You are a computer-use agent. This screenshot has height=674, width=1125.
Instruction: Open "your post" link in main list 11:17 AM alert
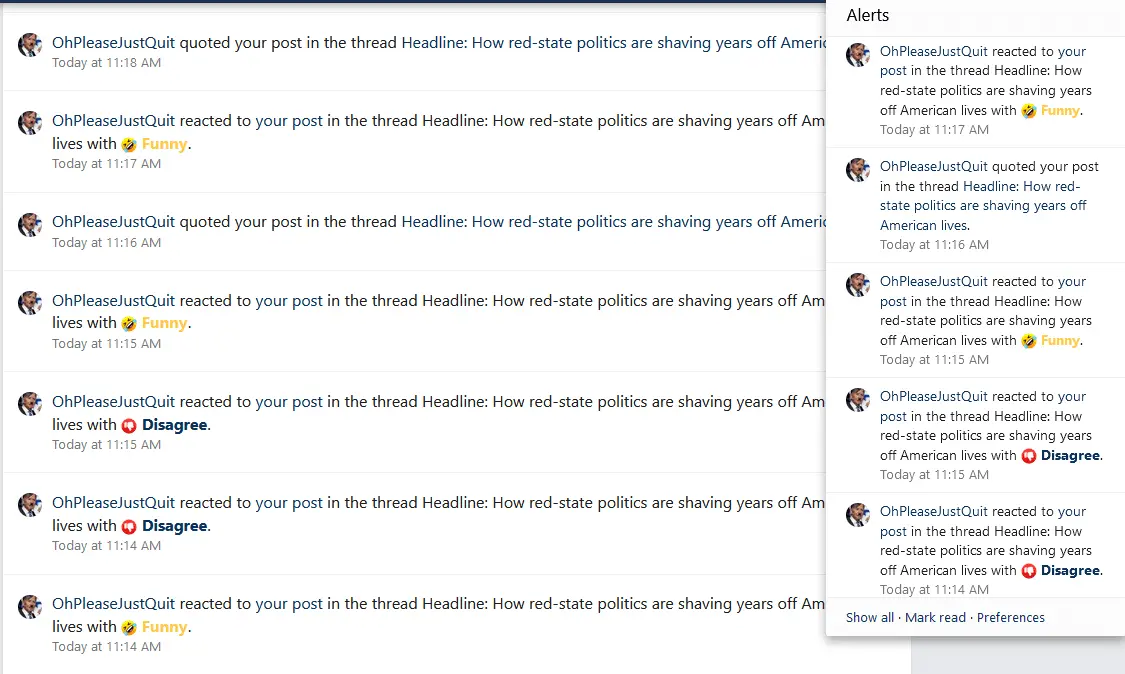(289, 121)
